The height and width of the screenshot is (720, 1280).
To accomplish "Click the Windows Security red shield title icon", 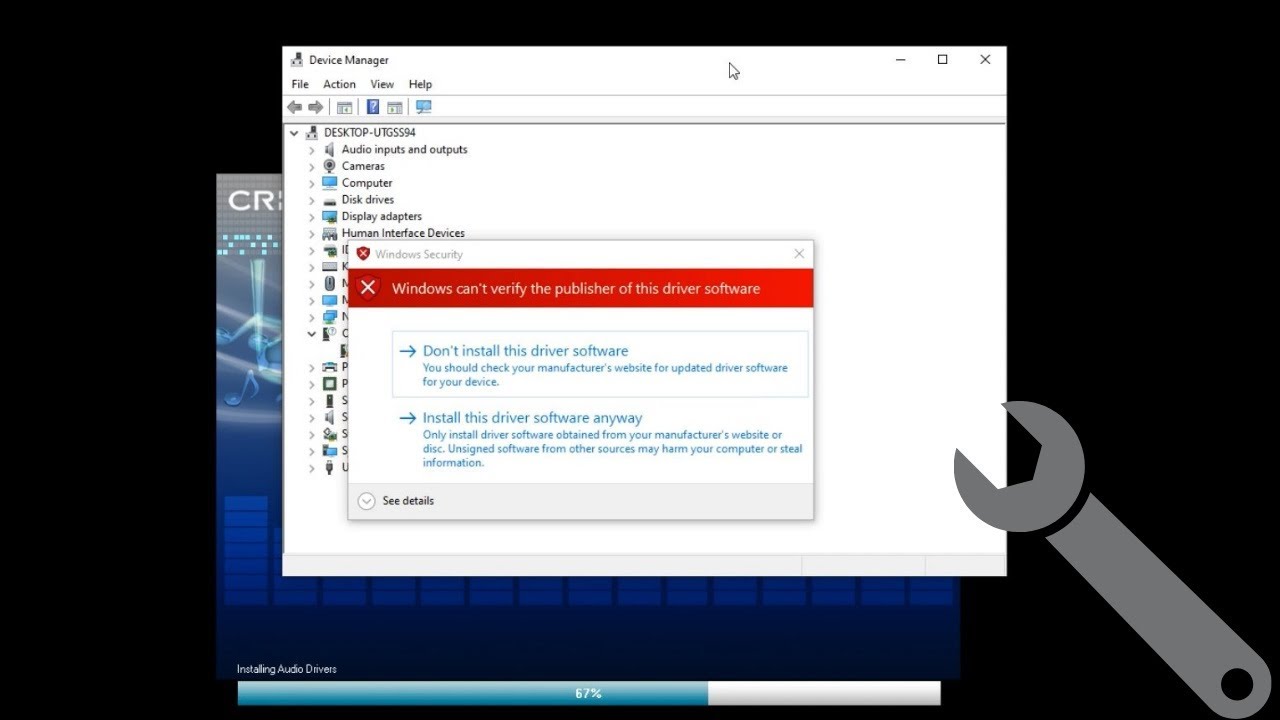I will pos(363,254).
